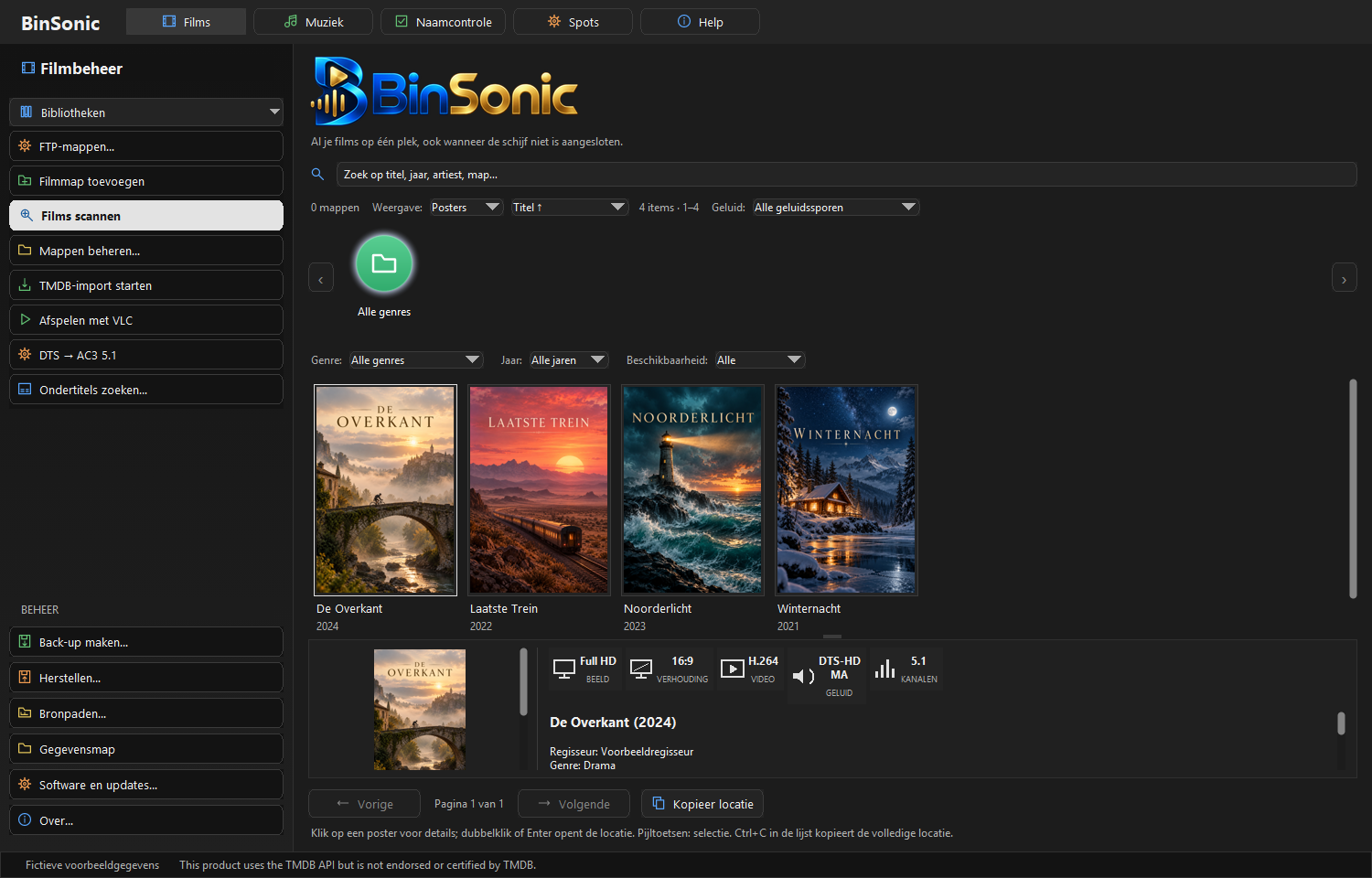
Task: Click the restore icon beside Herstellen
Action: 25,678
